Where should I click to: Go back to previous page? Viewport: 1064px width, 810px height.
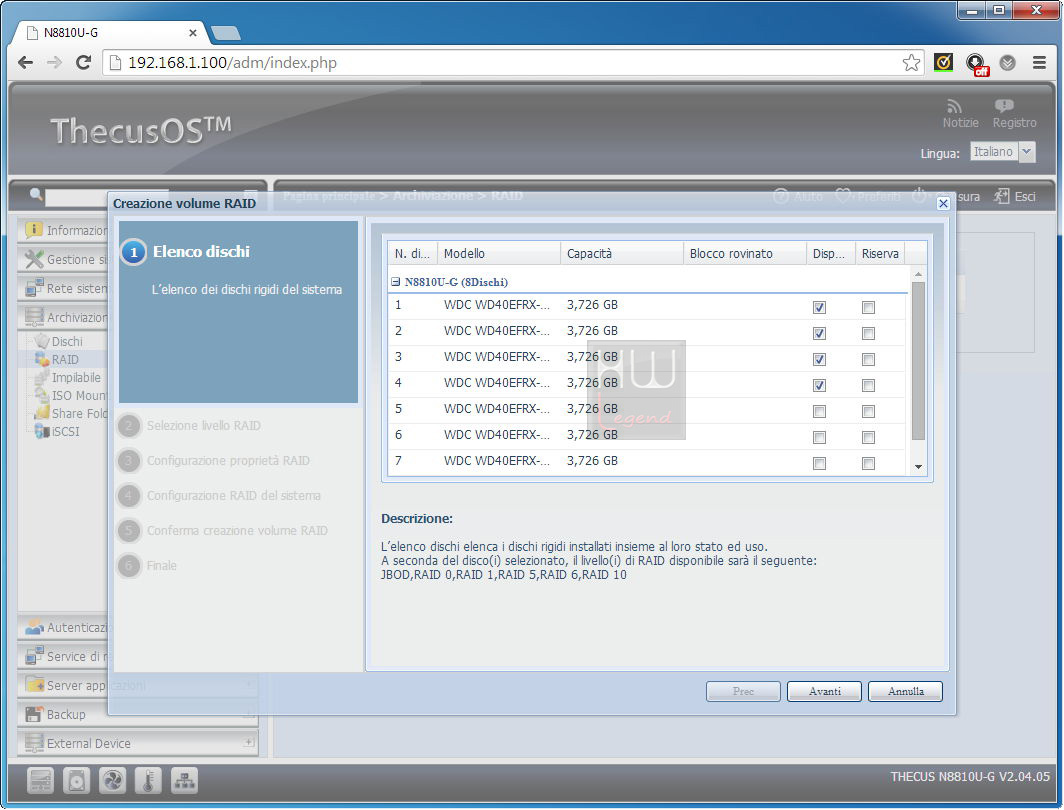(25, 62)
